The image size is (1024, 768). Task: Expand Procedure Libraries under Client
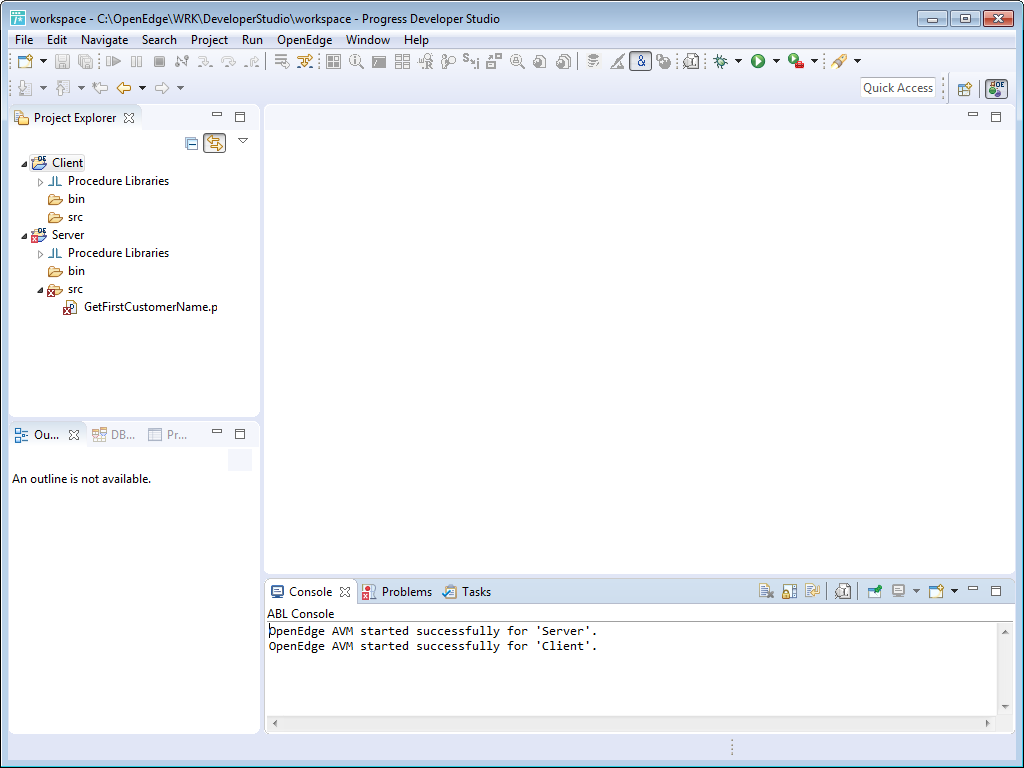pyautogui.click(x=40, y=182)
